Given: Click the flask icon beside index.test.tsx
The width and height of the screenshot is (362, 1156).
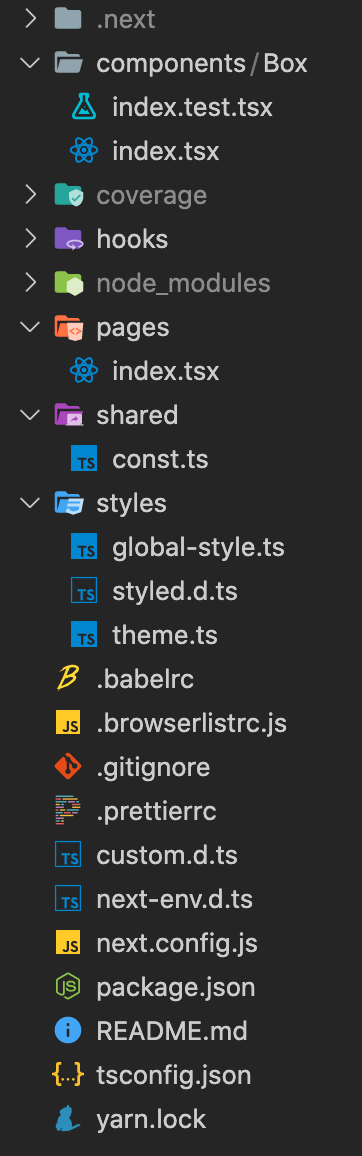Looking at the screenshot, I should click(x=84, y=108).
